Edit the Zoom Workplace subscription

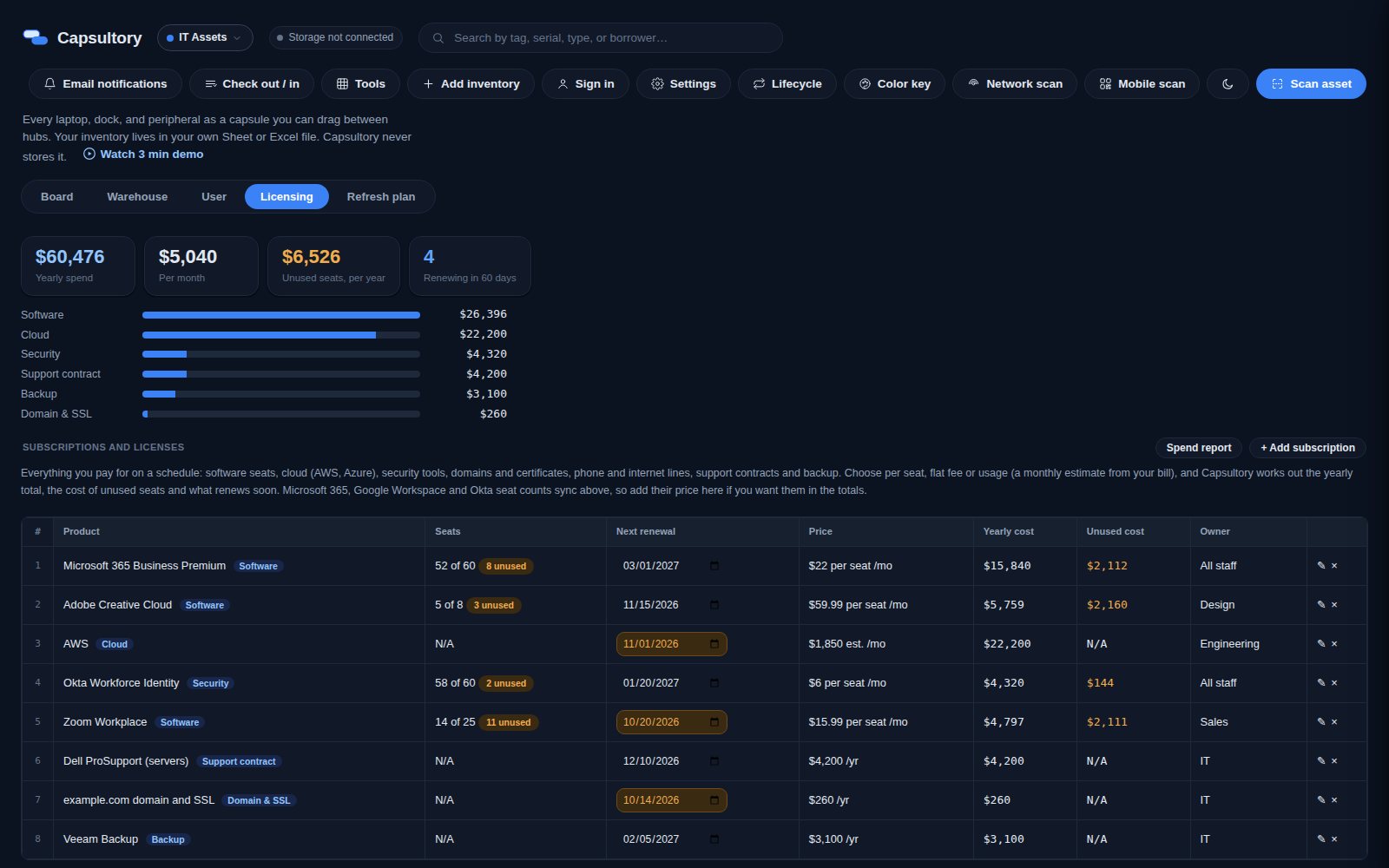tap(1321, 722)
